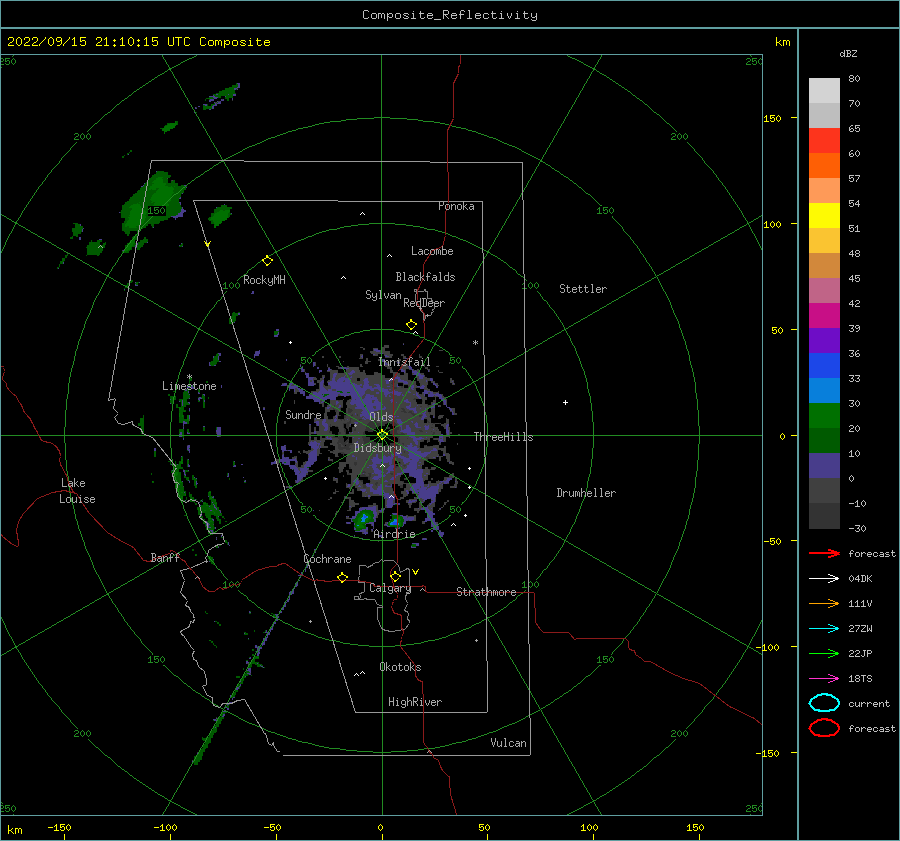Click the 36 dBZ purple color swatch

click(824, 340)
